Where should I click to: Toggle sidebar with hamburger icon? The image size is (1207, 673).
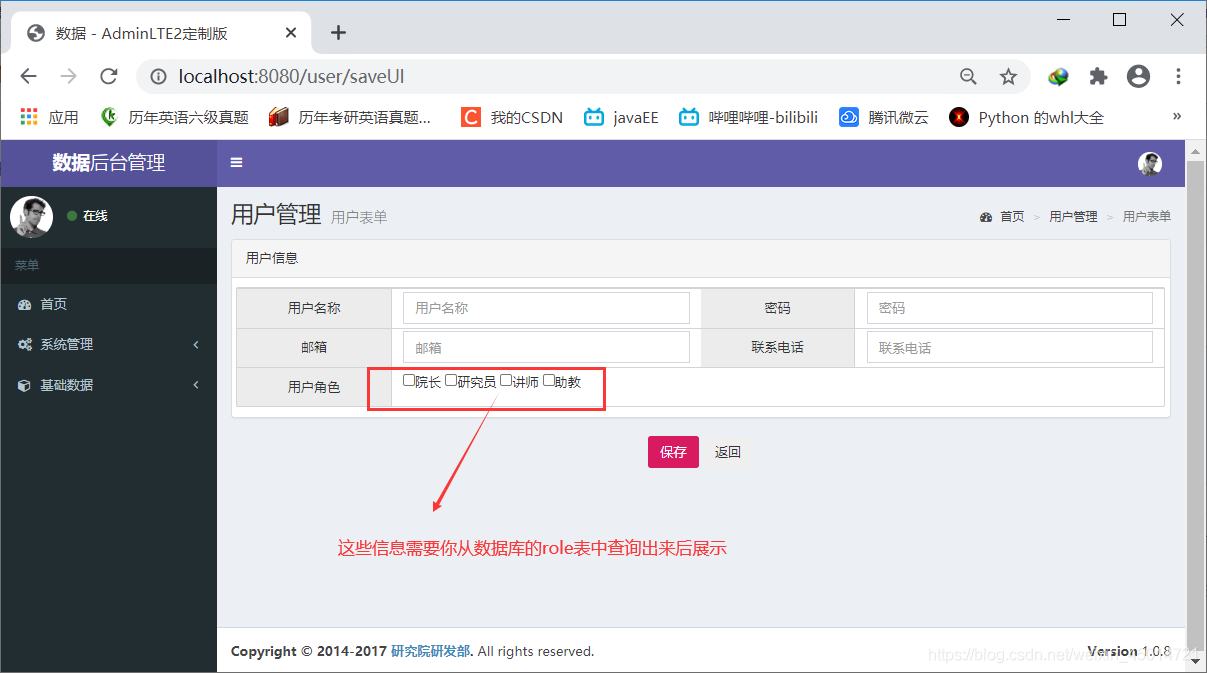pos(237,162)
